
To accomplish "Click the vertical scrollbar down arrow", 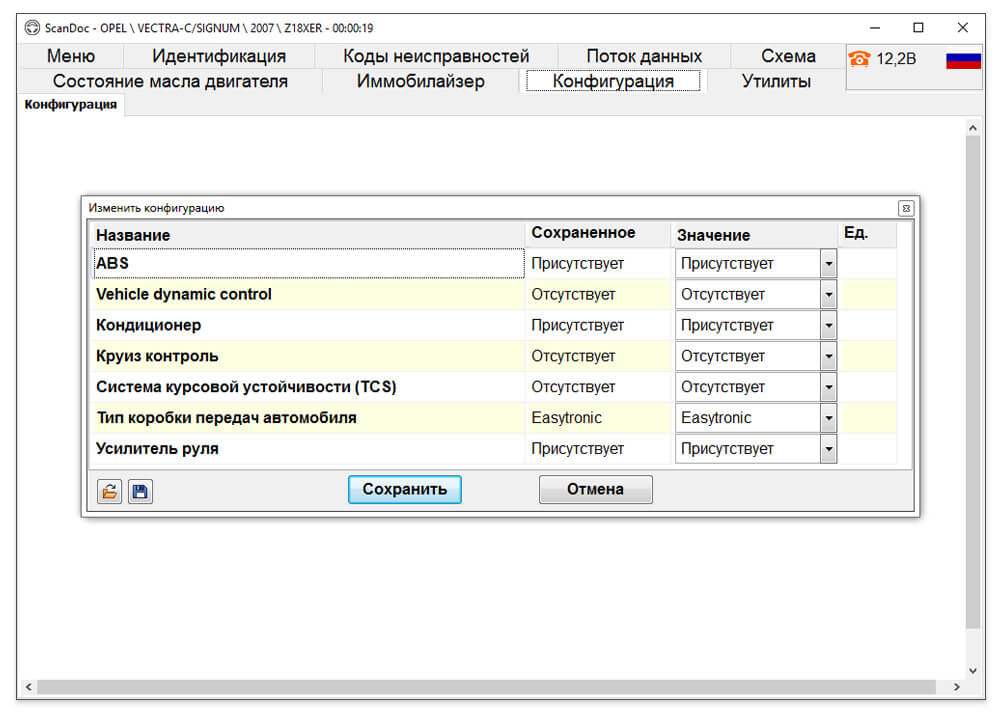I will pyautogui.click(x=973, y=670).
